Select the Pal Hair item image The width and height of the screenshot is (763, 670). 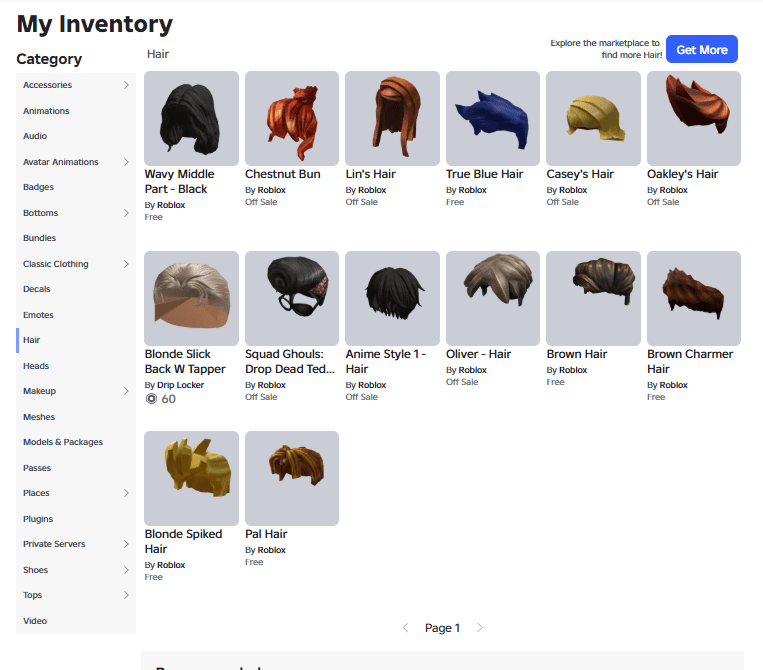292,478
